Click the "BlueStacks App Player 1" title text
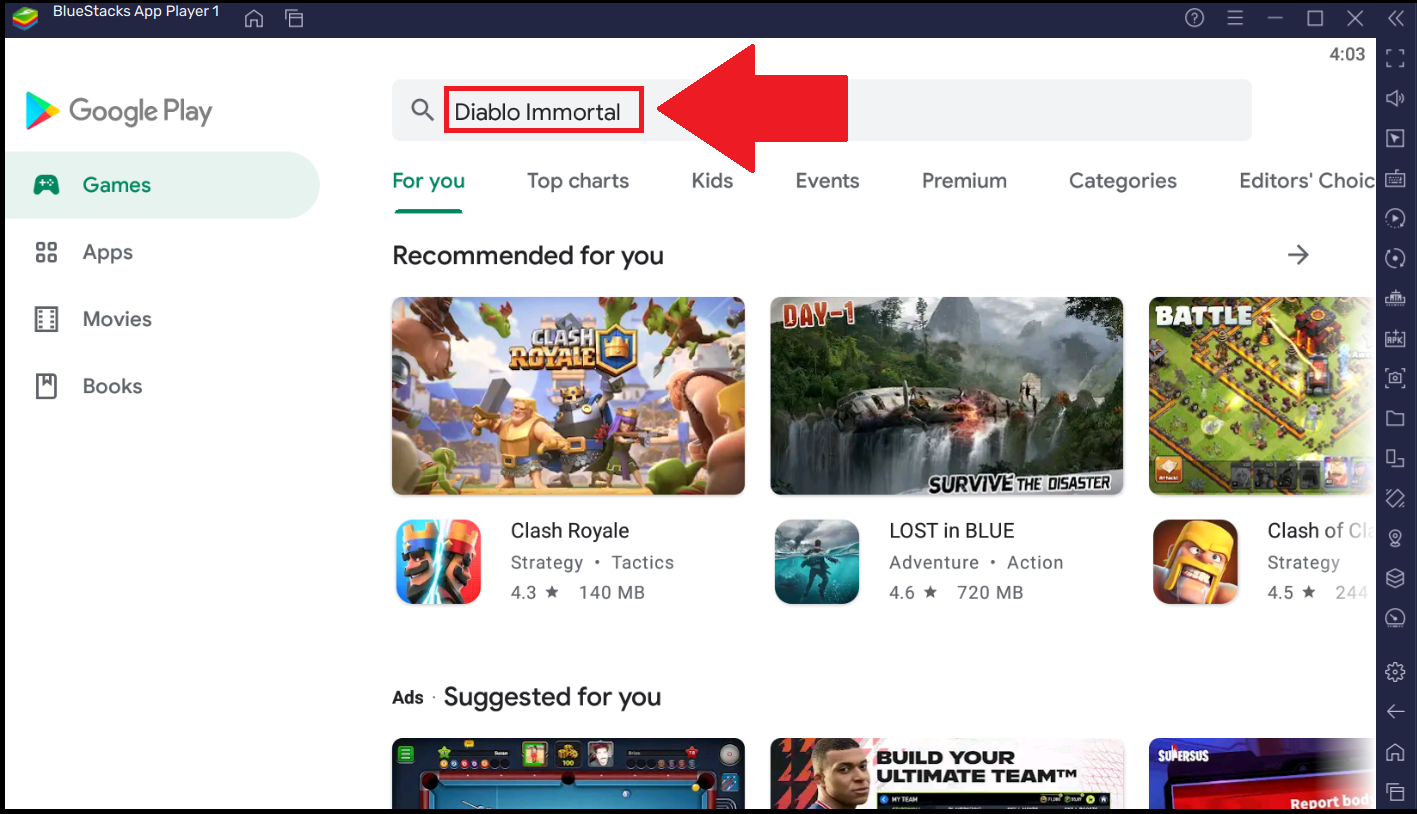Screen dimensions: 1417x814 136,12
